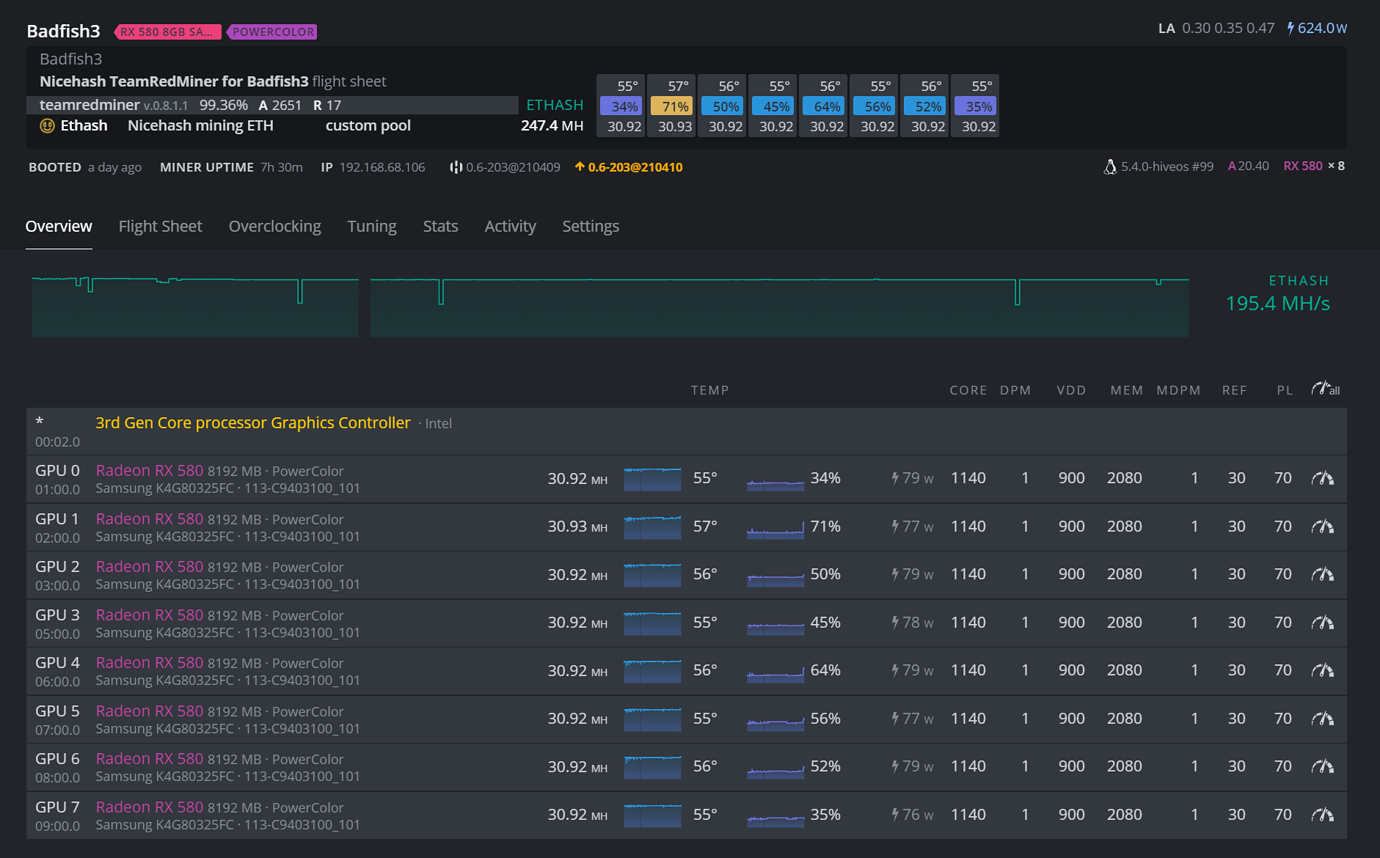Click the lightning icon beside 624.0 w
Image resolution: width=1380 pixels, height=858 pixels.
coord(1290,28)
